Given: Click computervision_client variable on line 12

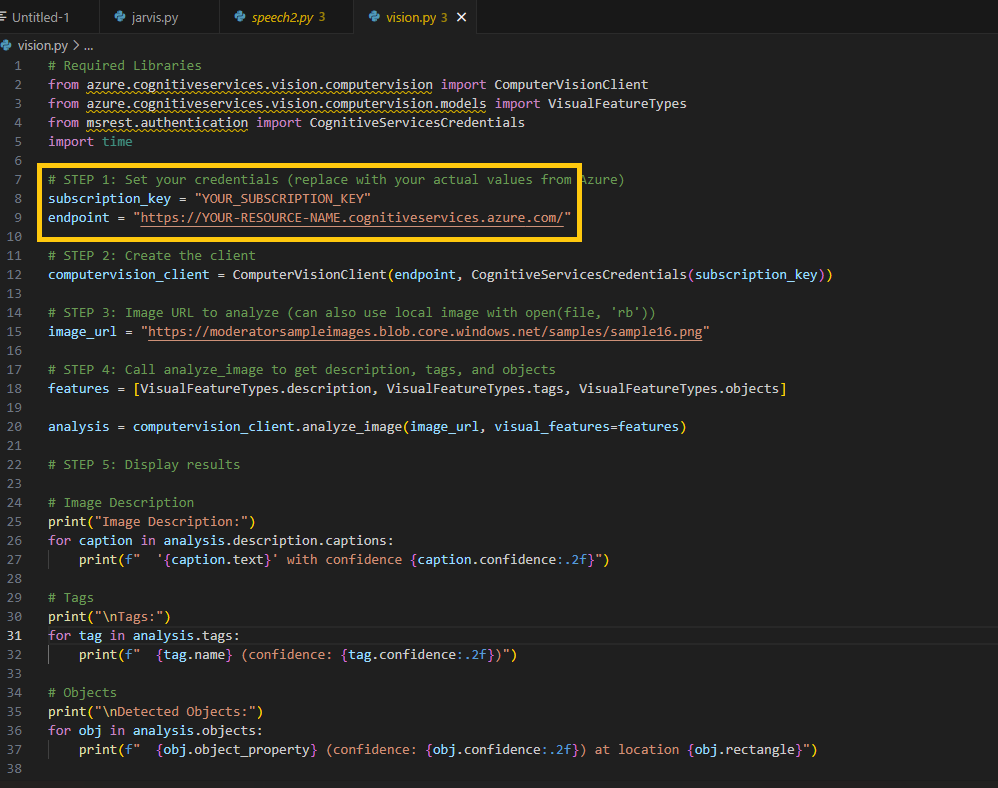Looking at the screenshot, I should 129,275.
